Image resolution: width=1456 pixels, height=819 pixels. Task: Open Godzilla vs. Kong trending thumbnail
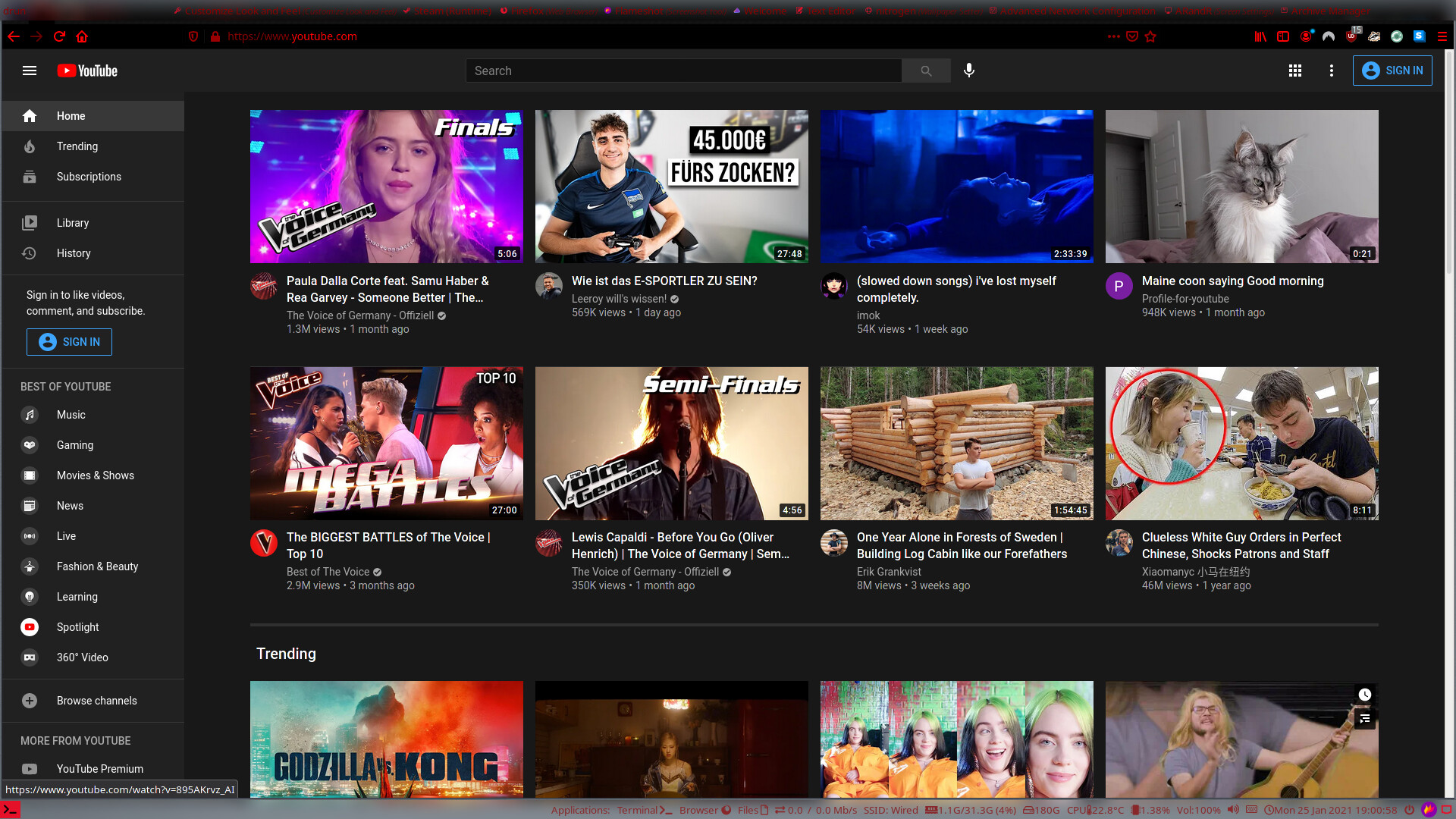pyautogui.click(x=387, y=739)
